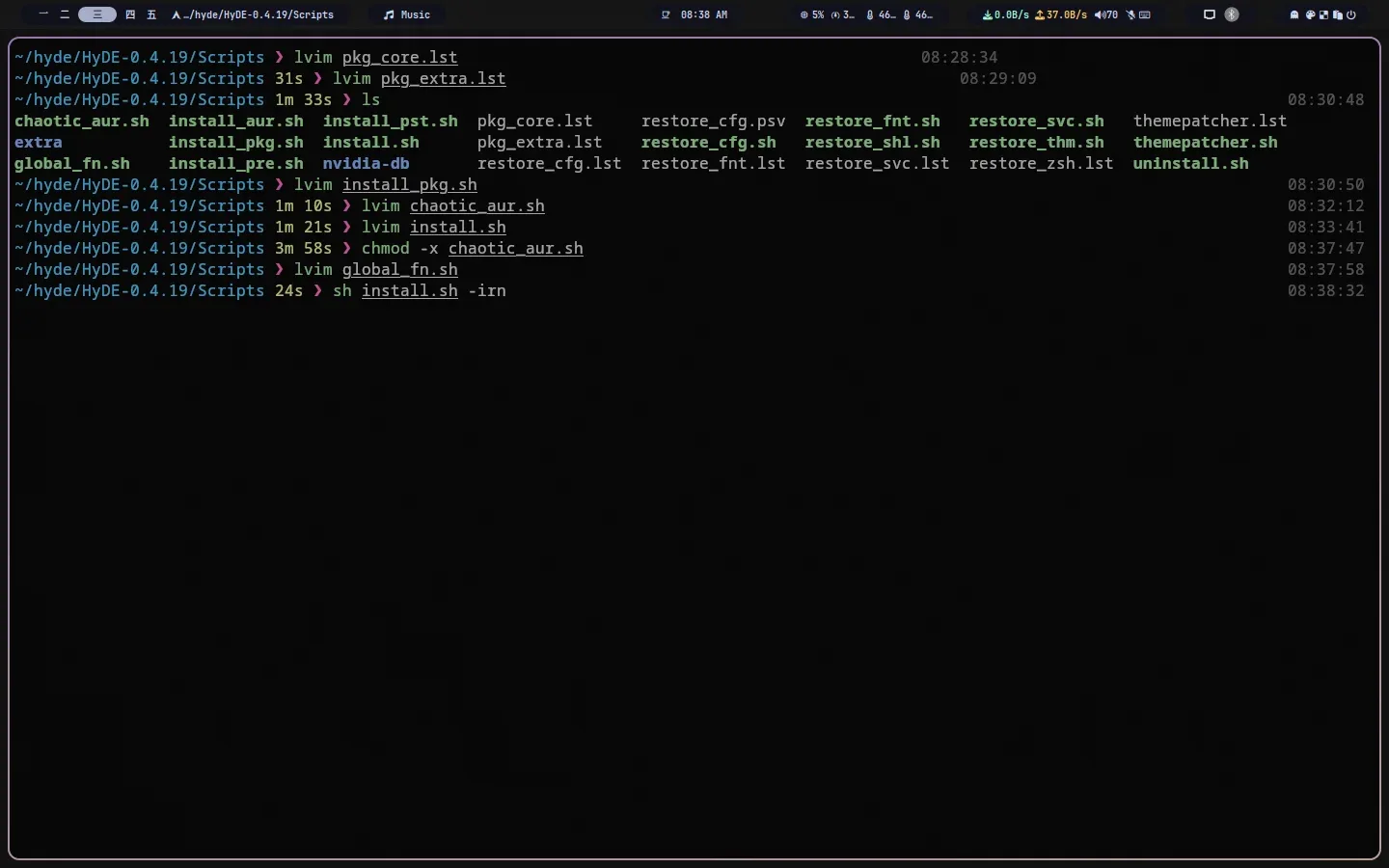Switch to workspace two (二) in the bar
Viewport: 1389px width, 868px height.
(65, 14)
